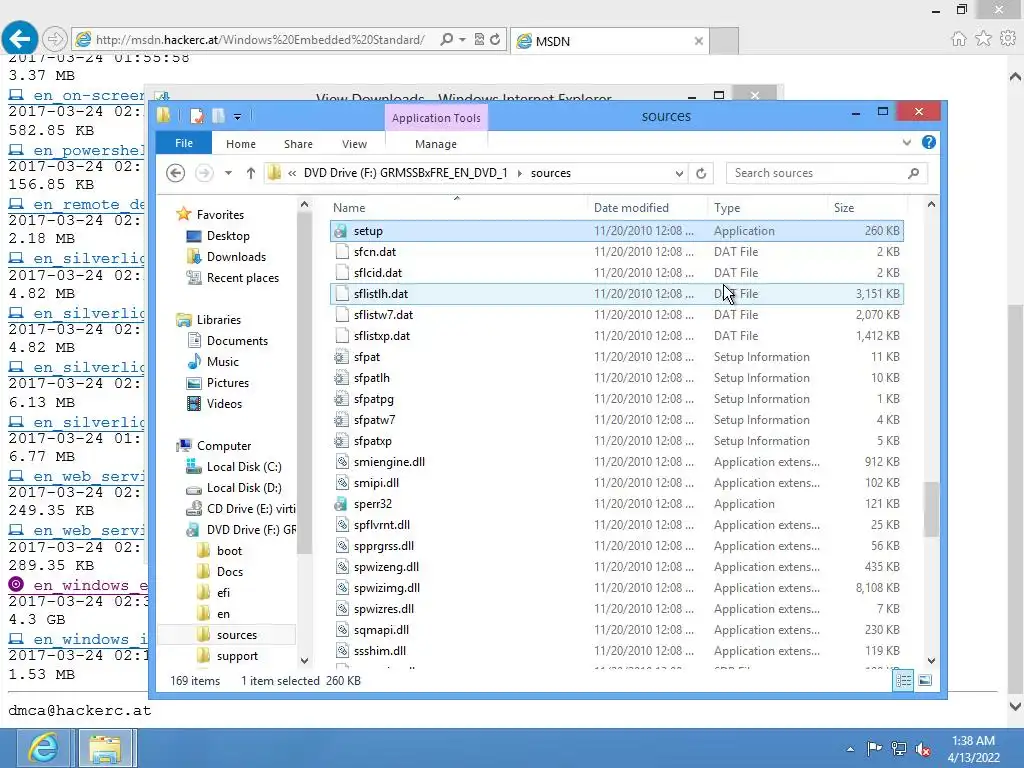Open the Home ribbon tab
Screen dimensions: 1024x768
tap(241, 144)
